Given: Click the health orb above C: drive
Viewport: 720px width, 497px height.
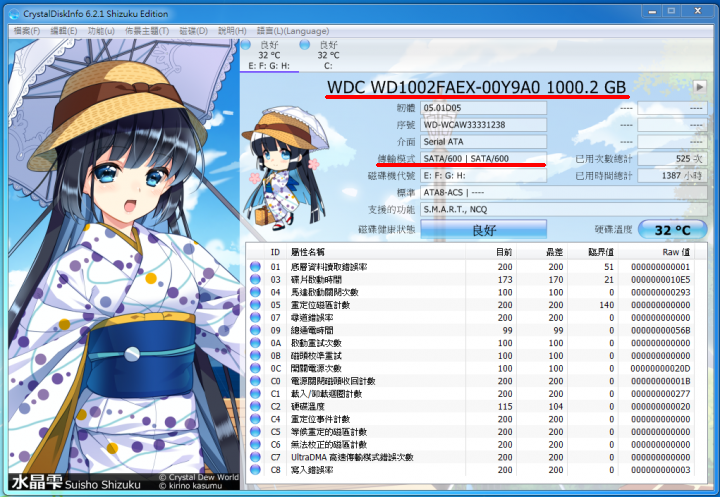Looking at the screenshot, I should [x=304, y=45].
